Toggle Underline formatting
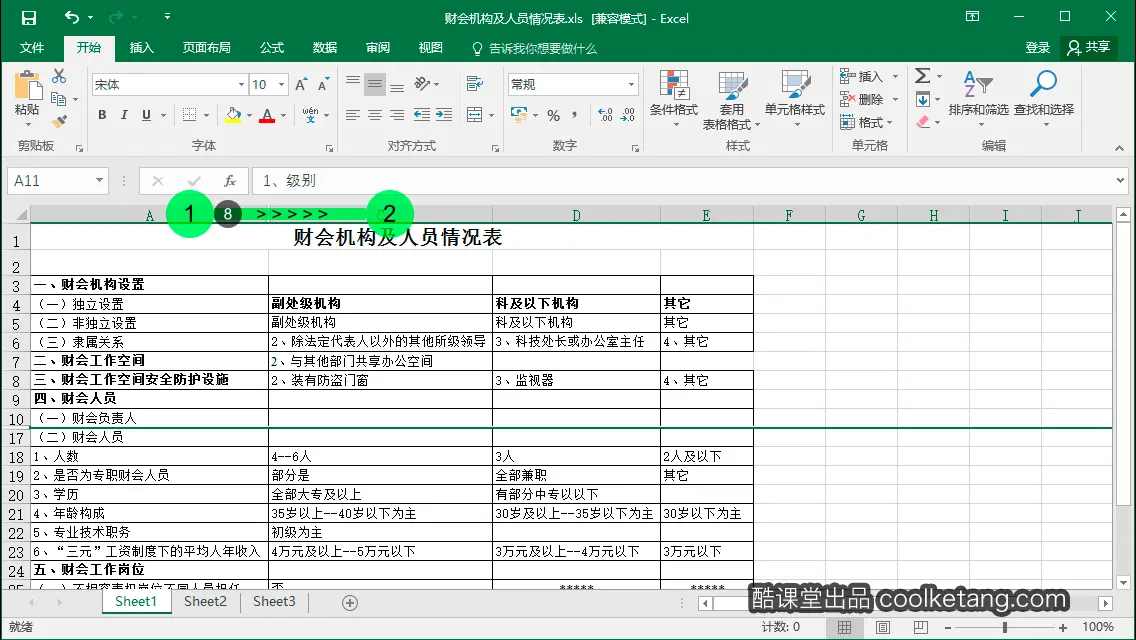 click(146, 115)
